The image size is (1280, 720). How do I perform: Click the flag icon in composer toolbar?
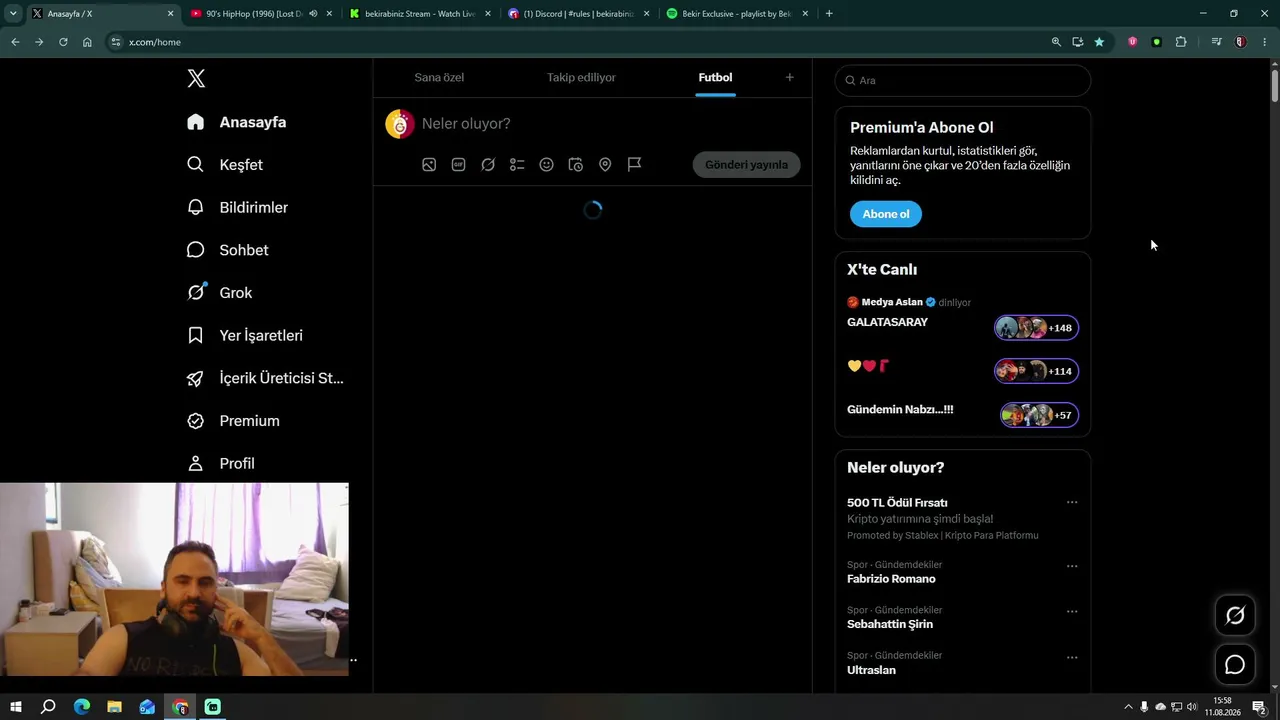tap(634, 165)
